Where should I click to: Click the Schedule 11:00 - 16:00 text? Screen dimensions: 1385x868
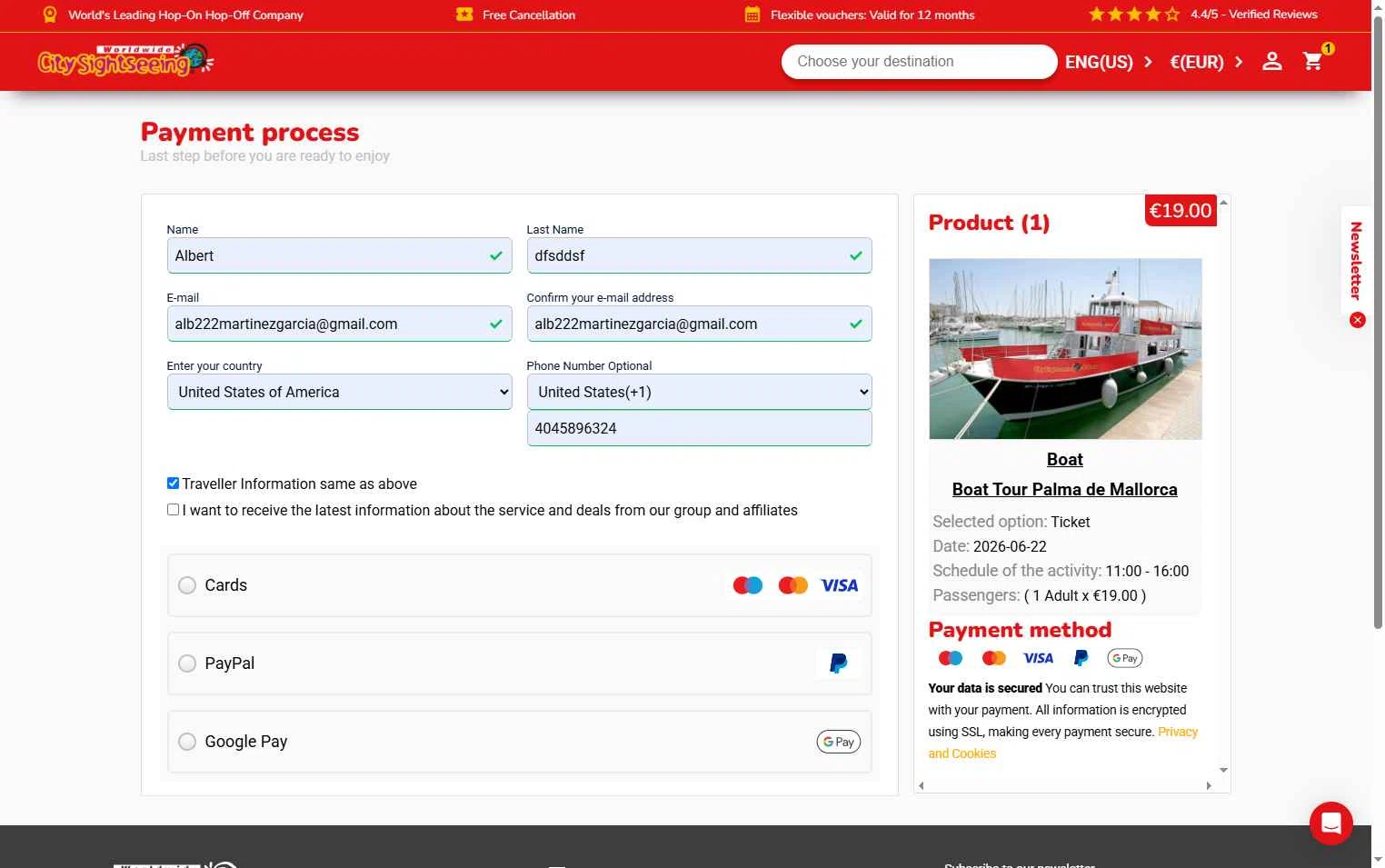(1061, 571)
